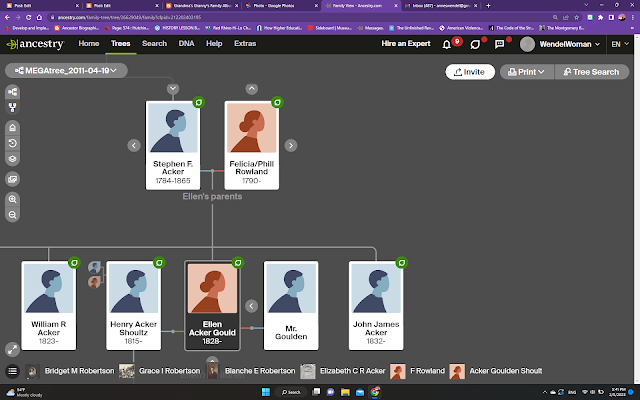The image size is (640, 400).
Task: Switch to pedigree view in left toolbar
Action: point(13,92)
